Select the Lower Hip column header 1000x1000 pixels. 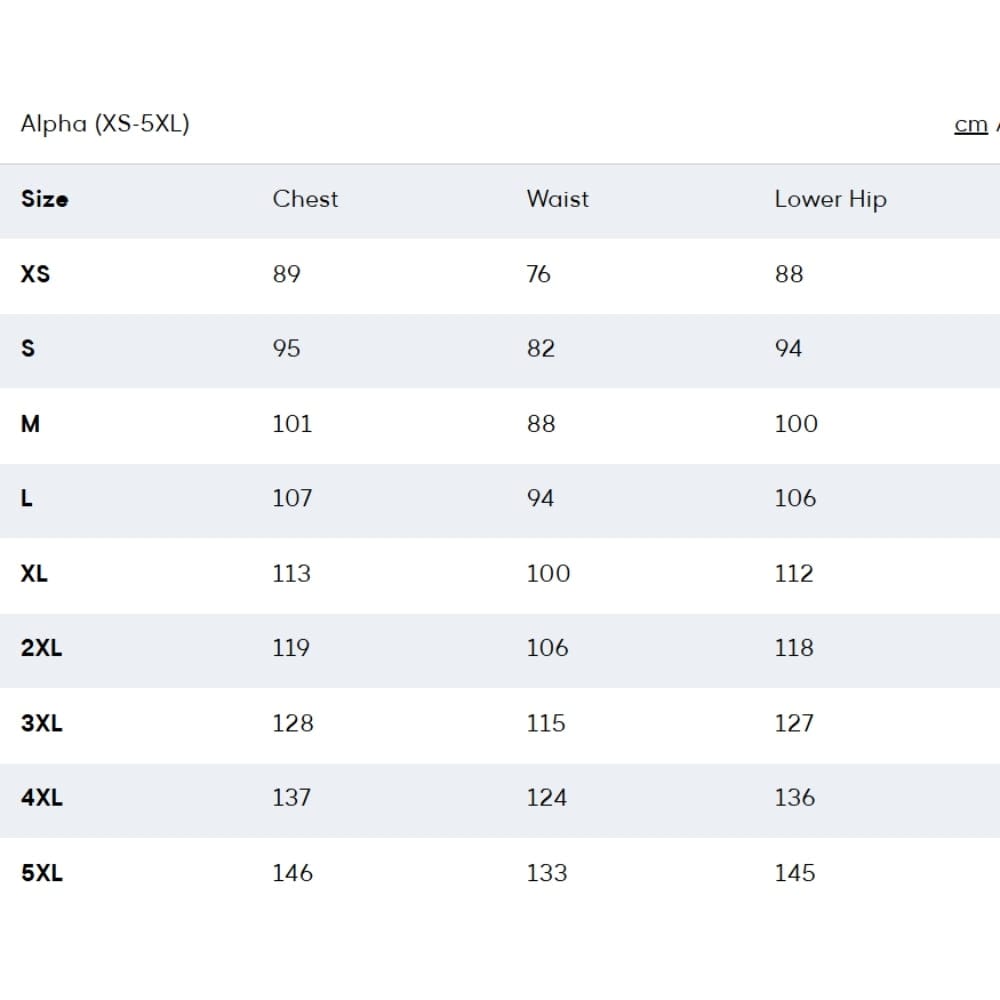tap(830, 200)
